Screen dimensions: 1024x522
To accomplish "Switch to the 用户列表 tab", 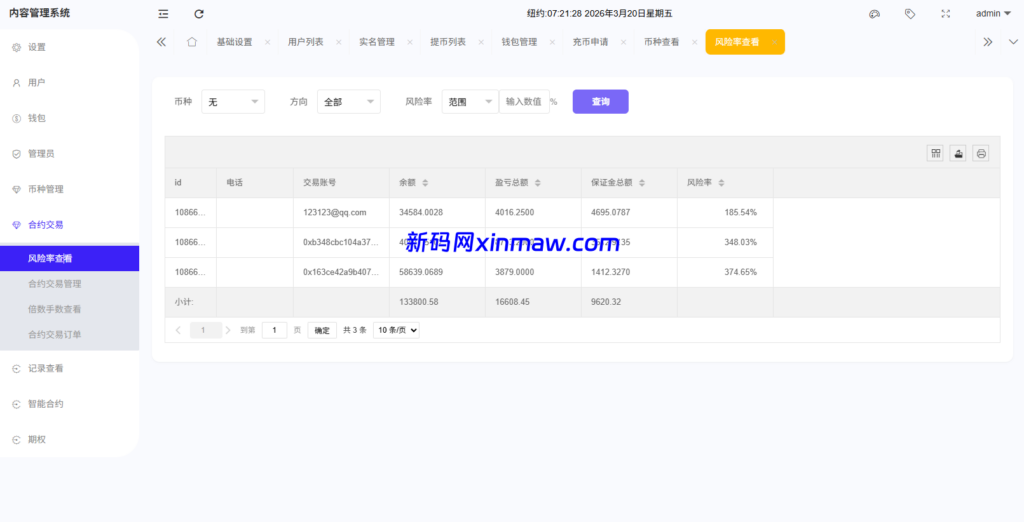I will point(306,42).
